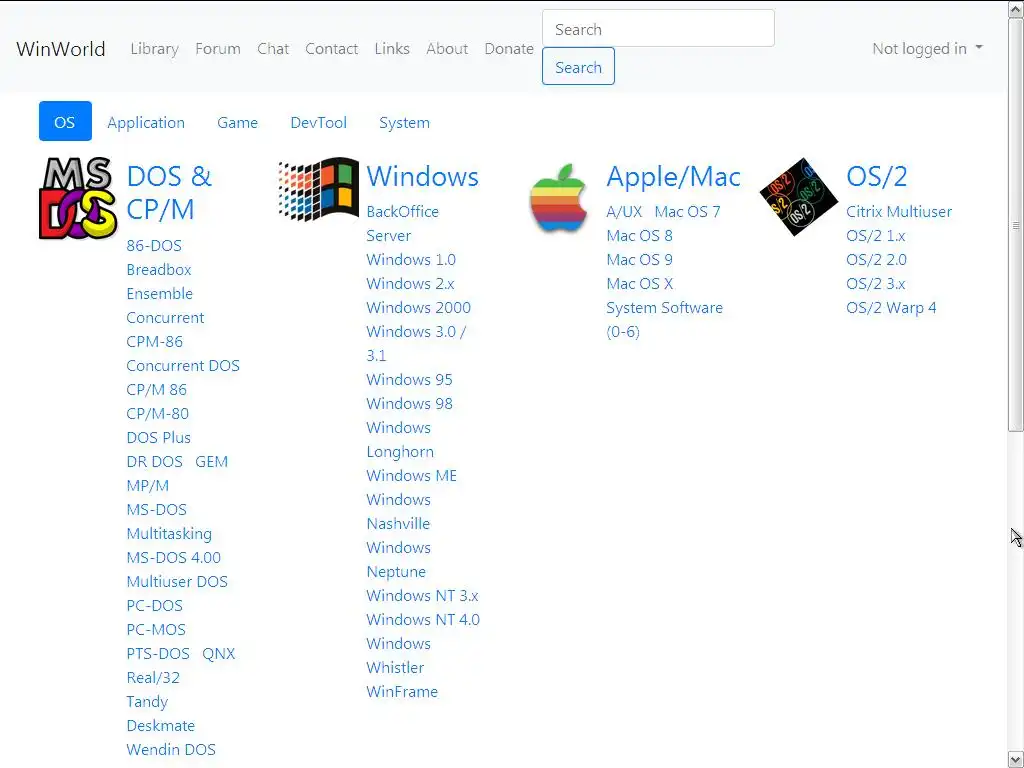Click the rainbow Apple logo icon

coord(558,197)
